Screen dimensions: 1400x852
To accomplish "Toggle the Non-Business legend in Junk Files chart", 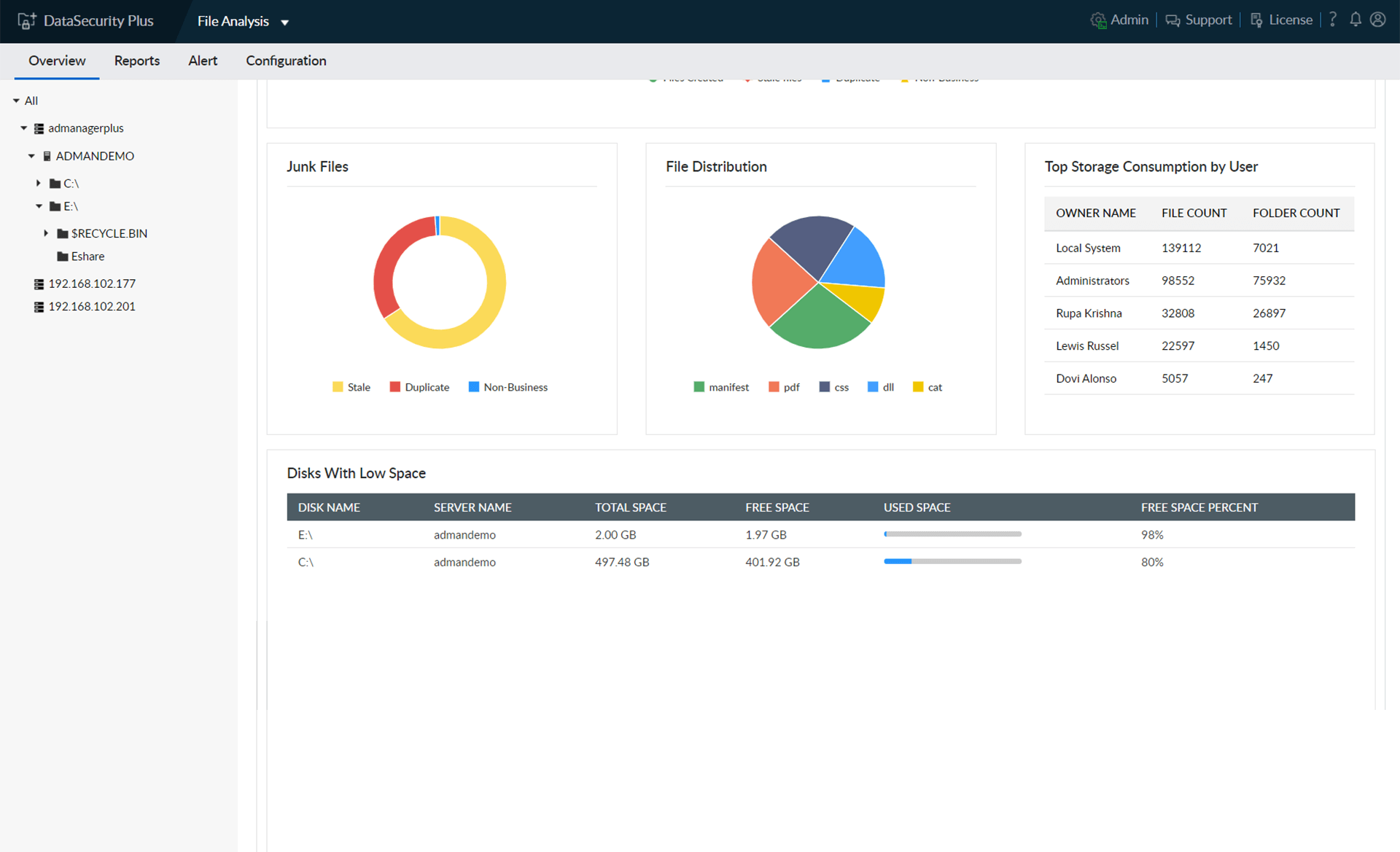I will 508,386.
